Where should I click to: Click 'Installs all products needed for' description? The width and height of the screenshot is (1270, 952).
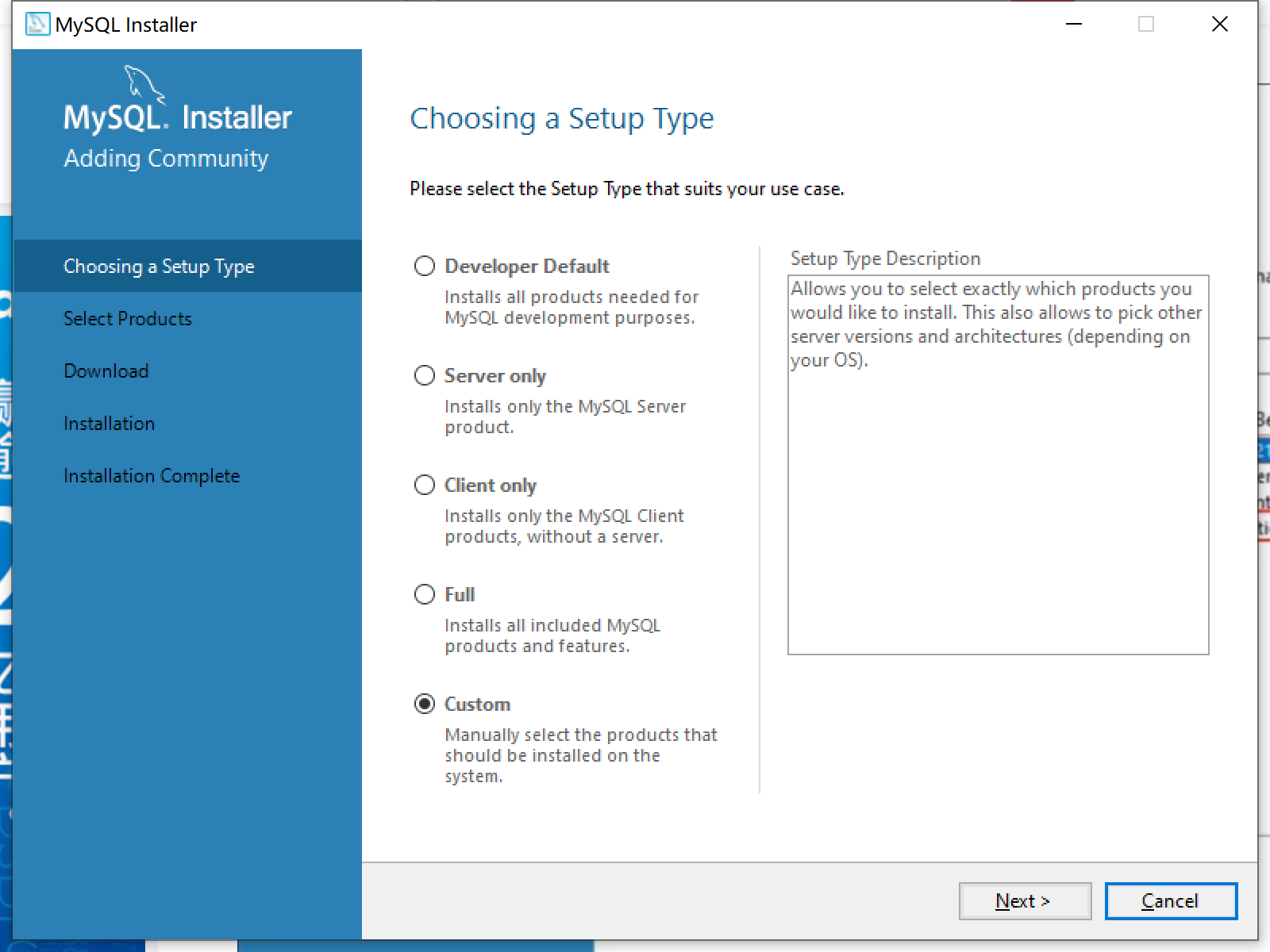(x=571, y=307)
